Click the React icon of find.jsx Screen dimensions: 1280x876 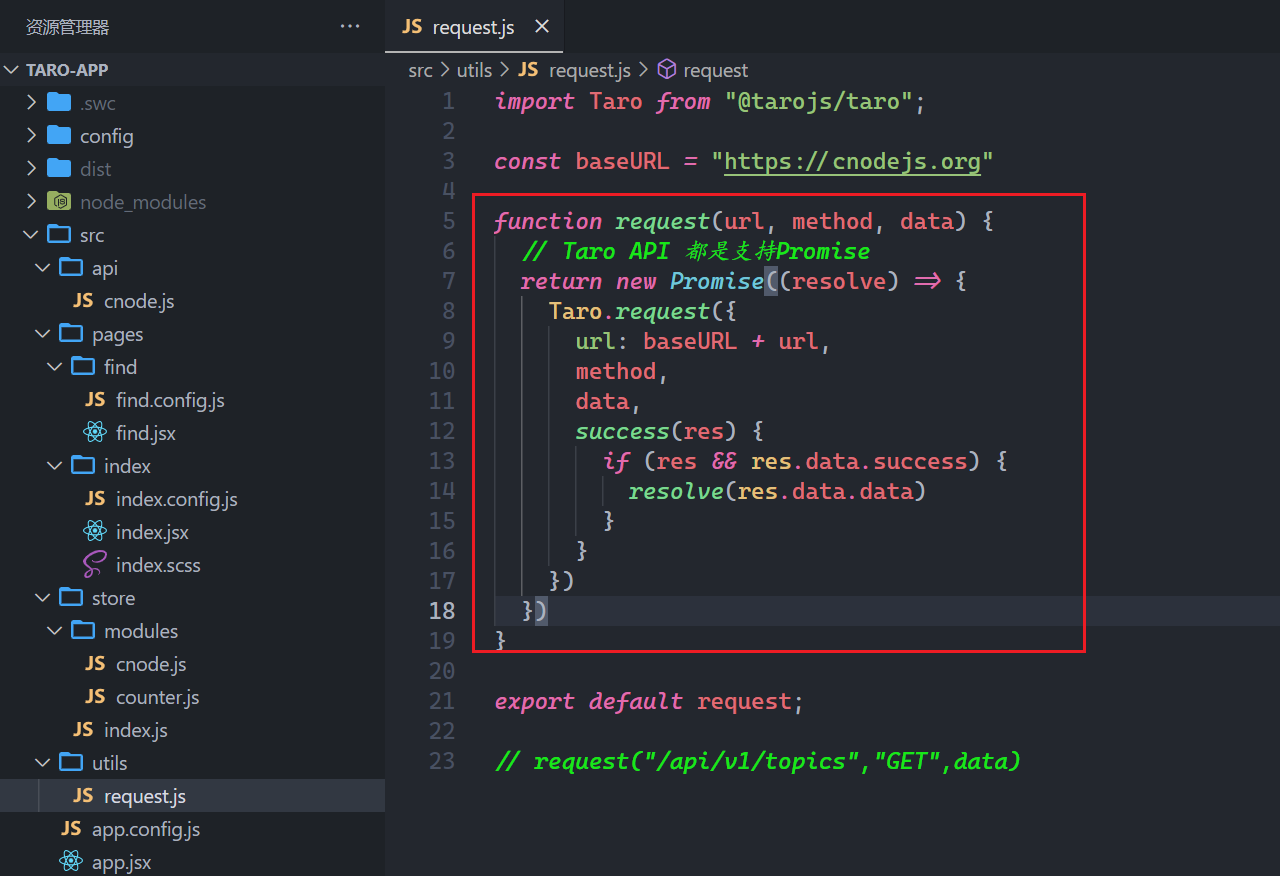(95, 433)
